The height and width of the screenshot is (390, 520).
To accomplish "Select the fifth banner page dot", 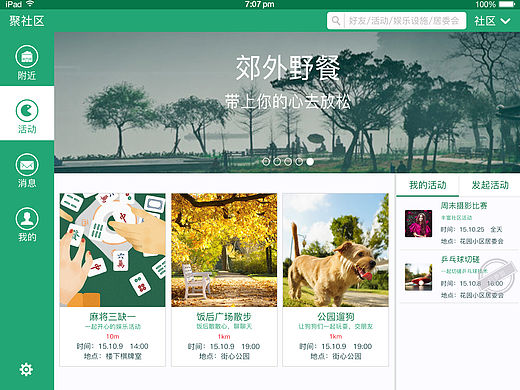I will (310, 162).
